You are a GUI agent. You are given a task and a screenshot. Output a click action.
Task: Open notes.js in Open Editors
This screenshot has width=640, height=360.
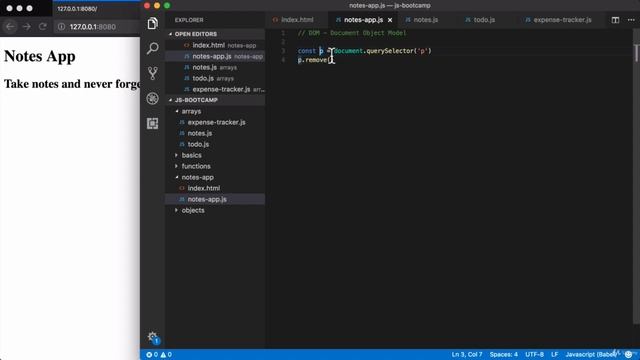pos(215,67)
